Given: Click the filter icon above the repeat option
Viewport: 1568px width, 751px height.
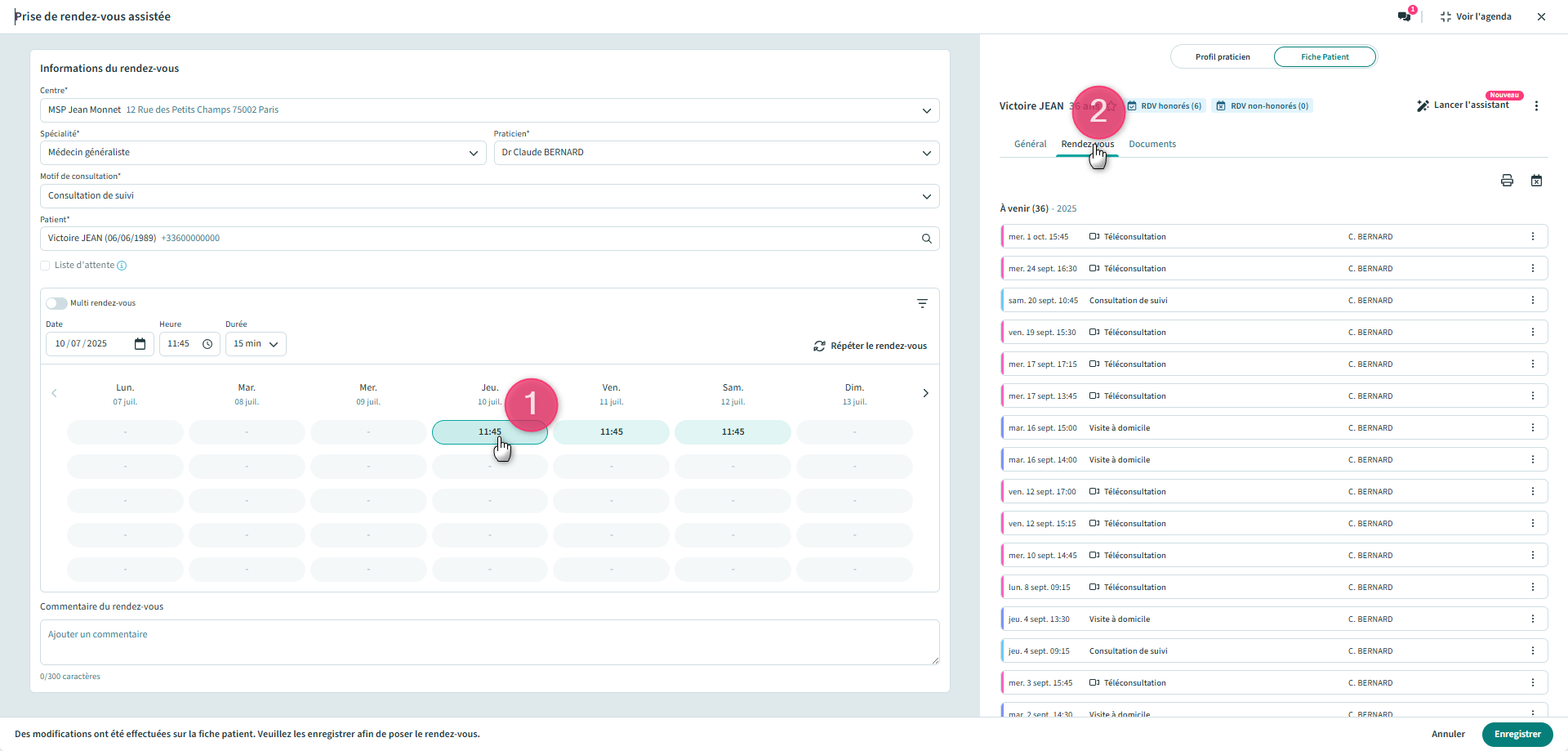Looking at the screenshot, I should tap(922, 303).
